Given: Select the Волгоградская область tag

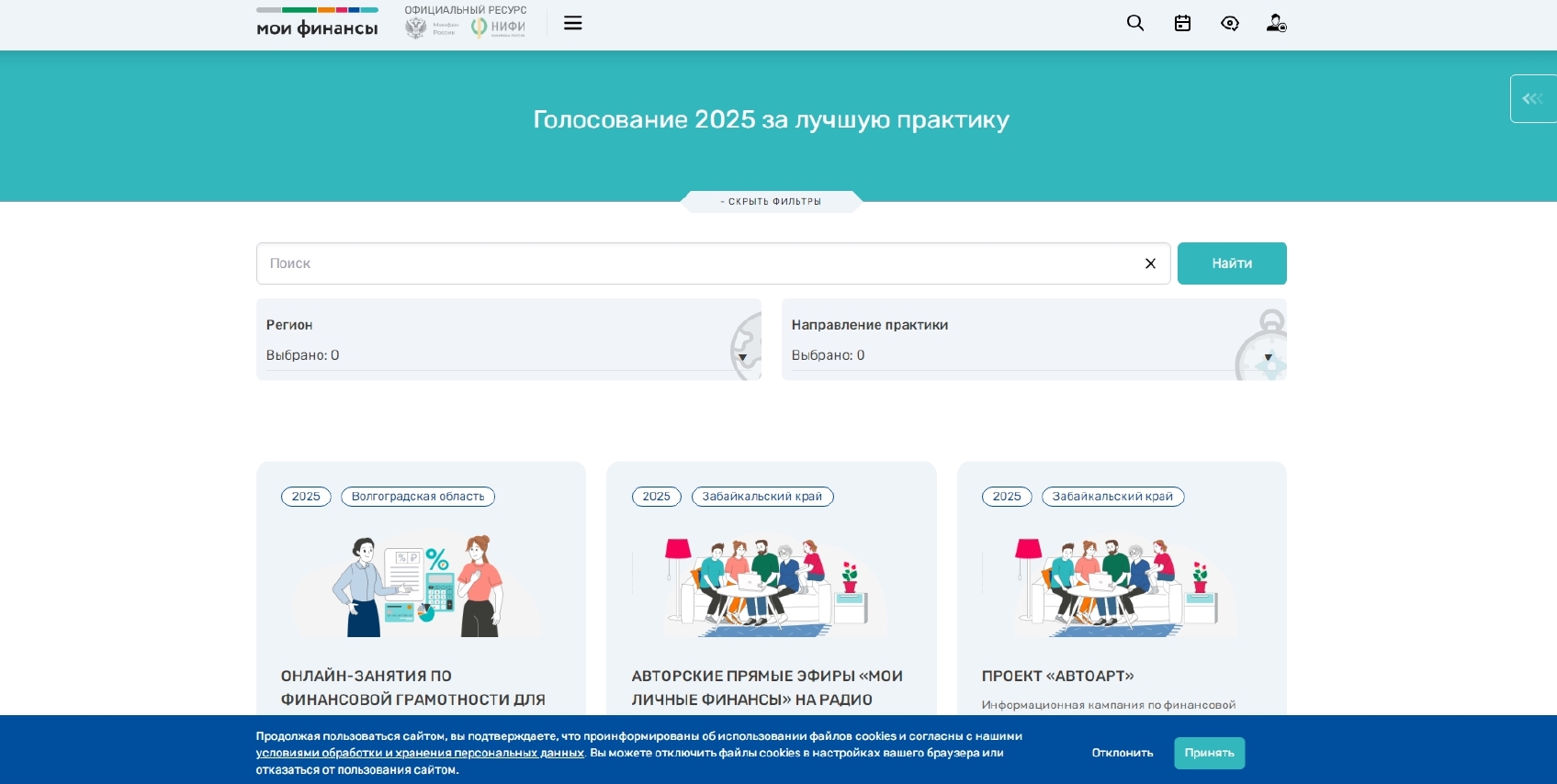Looking at the screenshot, I should (x=418, y=497).
